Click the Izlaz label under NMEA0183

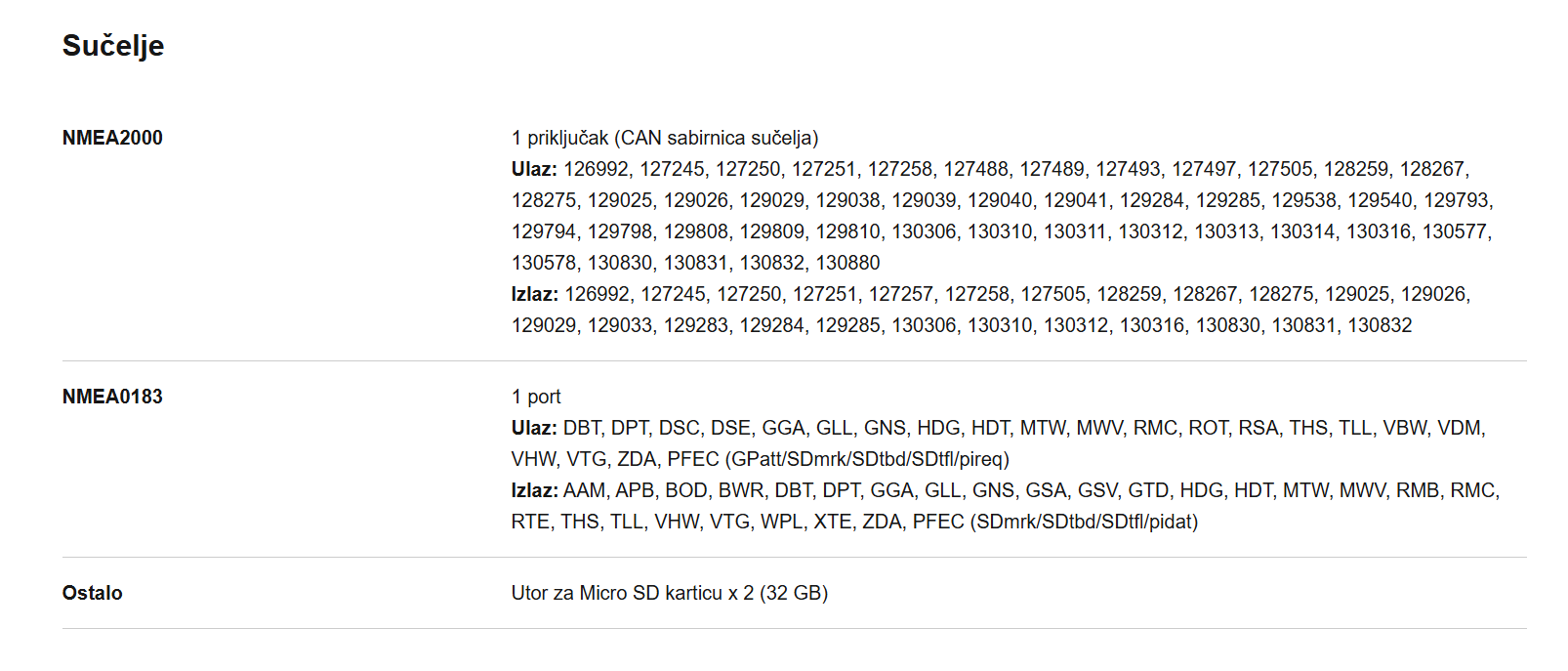pos(535,490)
